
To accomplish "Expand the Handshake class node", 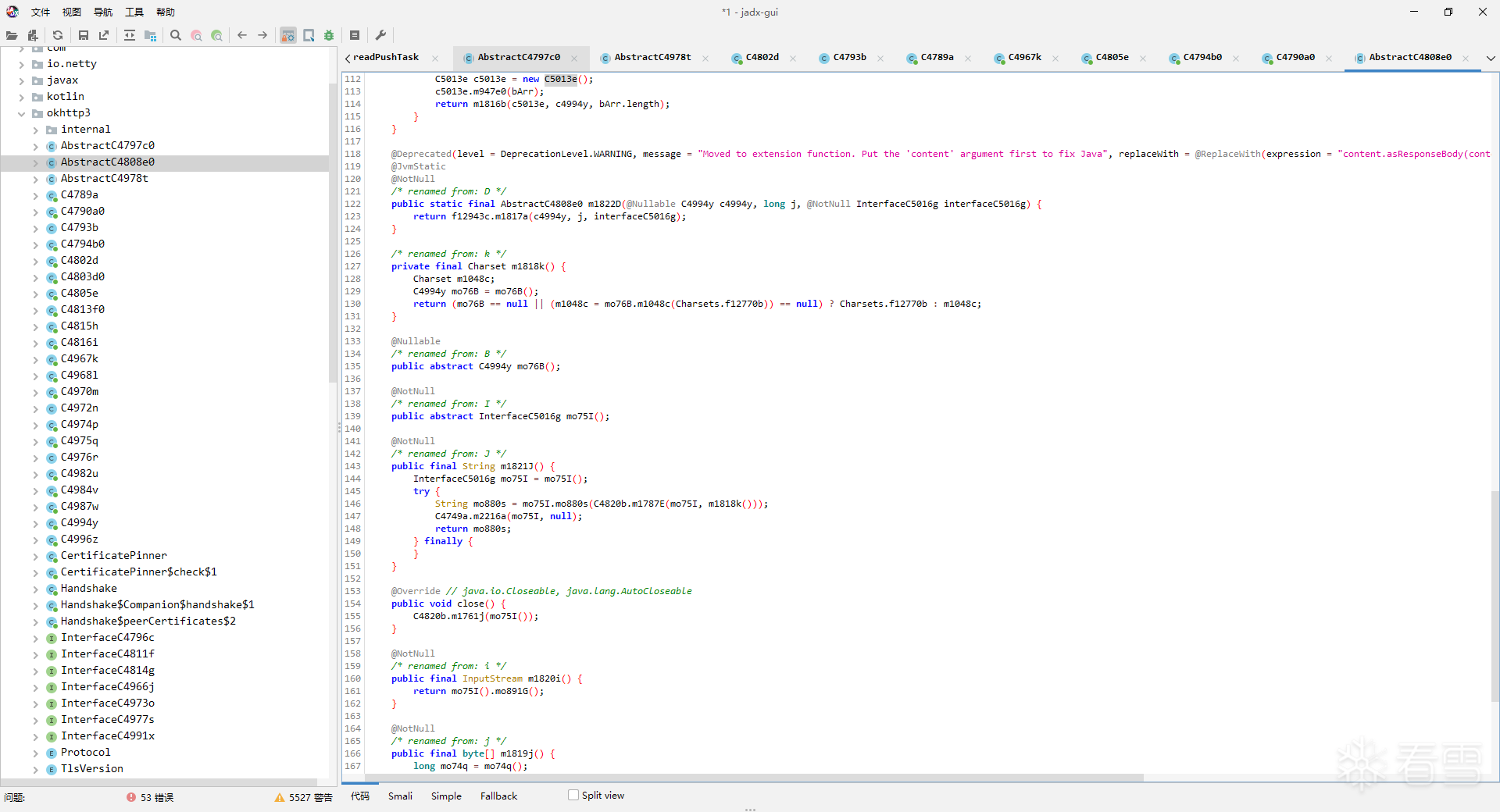I will [36, 589].
